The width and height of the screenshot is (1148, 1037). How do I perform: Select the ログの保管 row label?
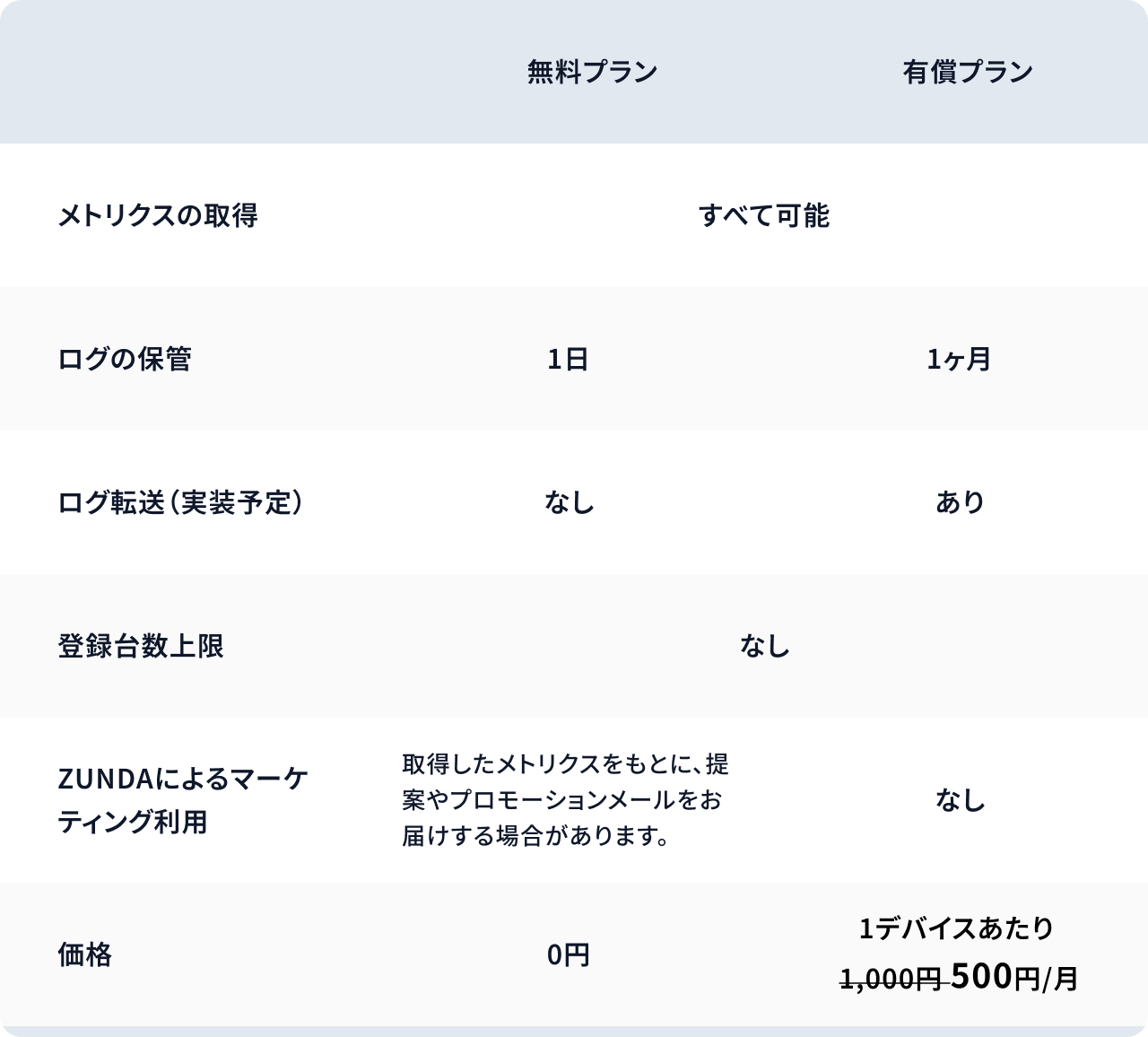(x=125, y=359)
